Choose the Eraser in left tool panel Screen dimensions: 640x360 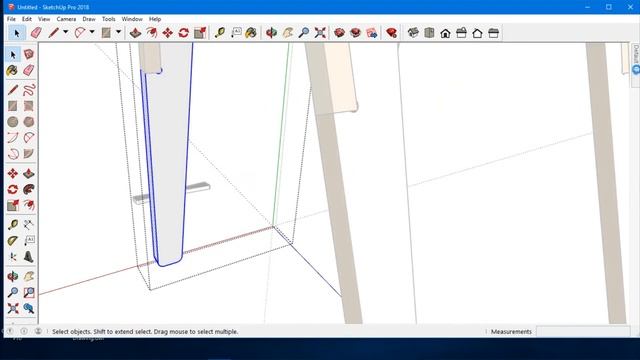(29, 70)
